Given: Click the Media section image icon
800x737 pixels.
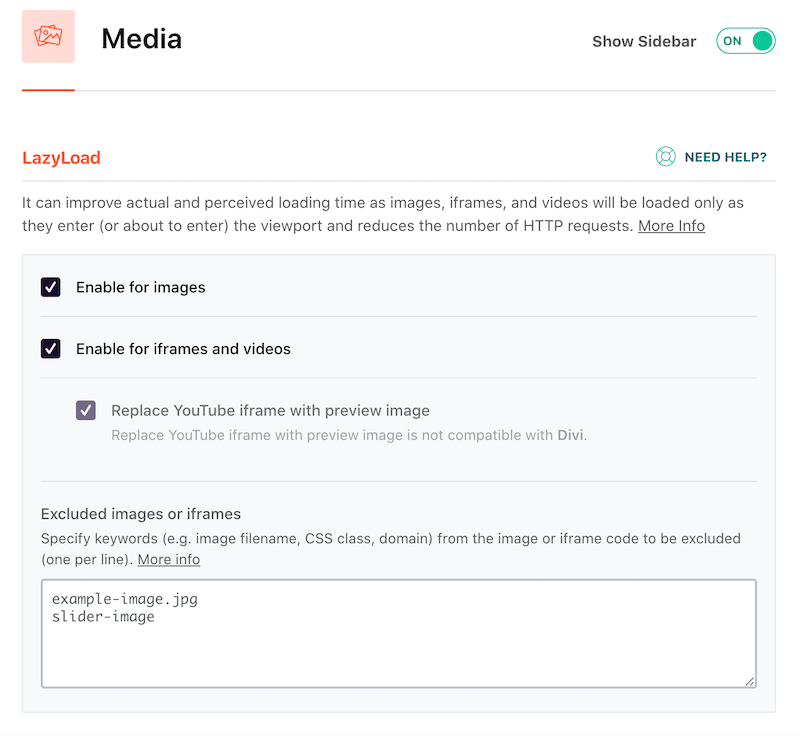Looking at the screenshot, I should click(x=48, y=40).
